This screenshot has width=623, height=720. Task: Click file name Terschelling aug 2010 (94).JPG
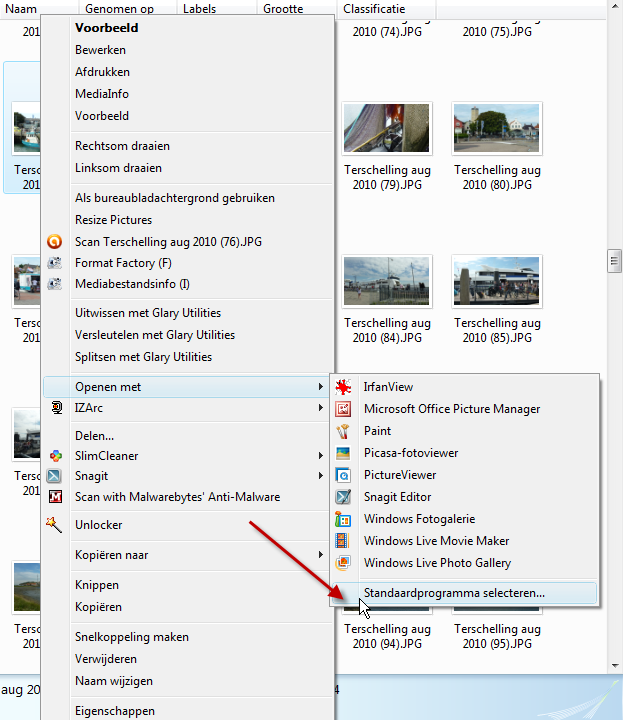pos(387,636)
